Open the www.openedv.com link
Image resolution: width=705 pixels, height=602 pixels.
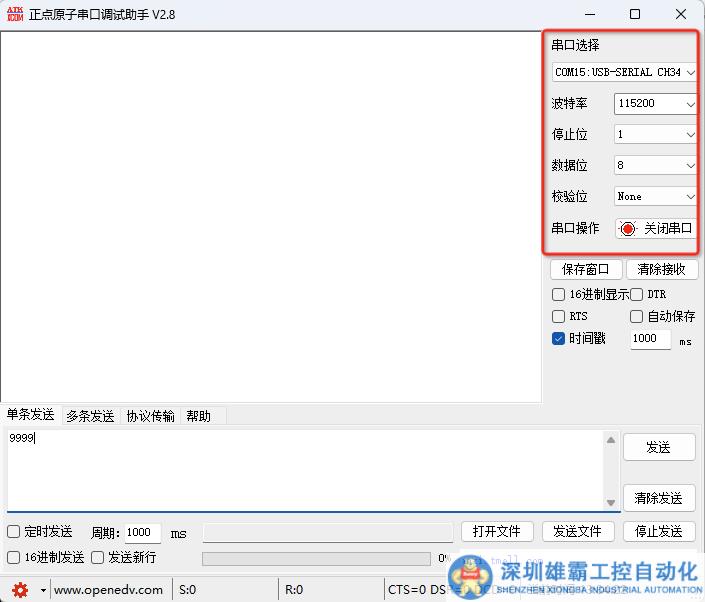[108, 590]
